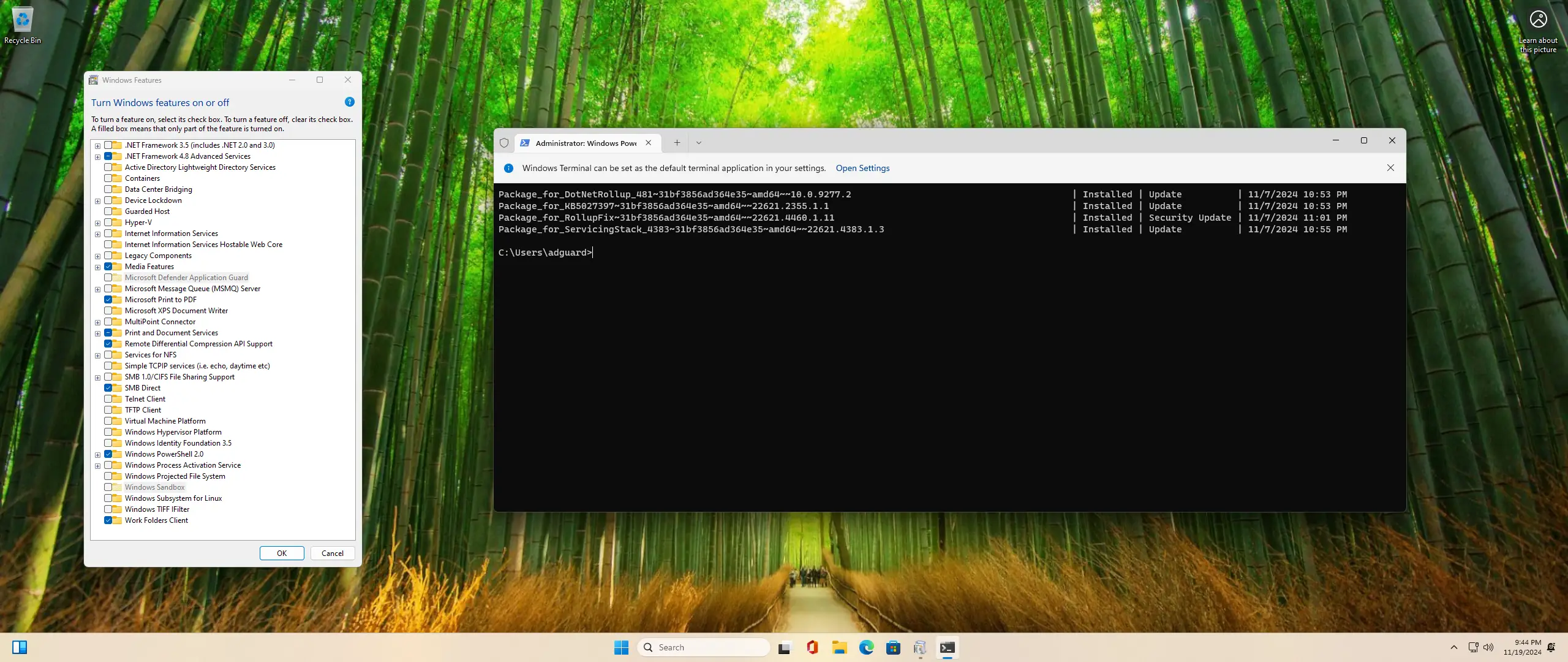Select the Administrator: Windows PowerShell tab
The image size is (1568, 662).
coord(585,143)
